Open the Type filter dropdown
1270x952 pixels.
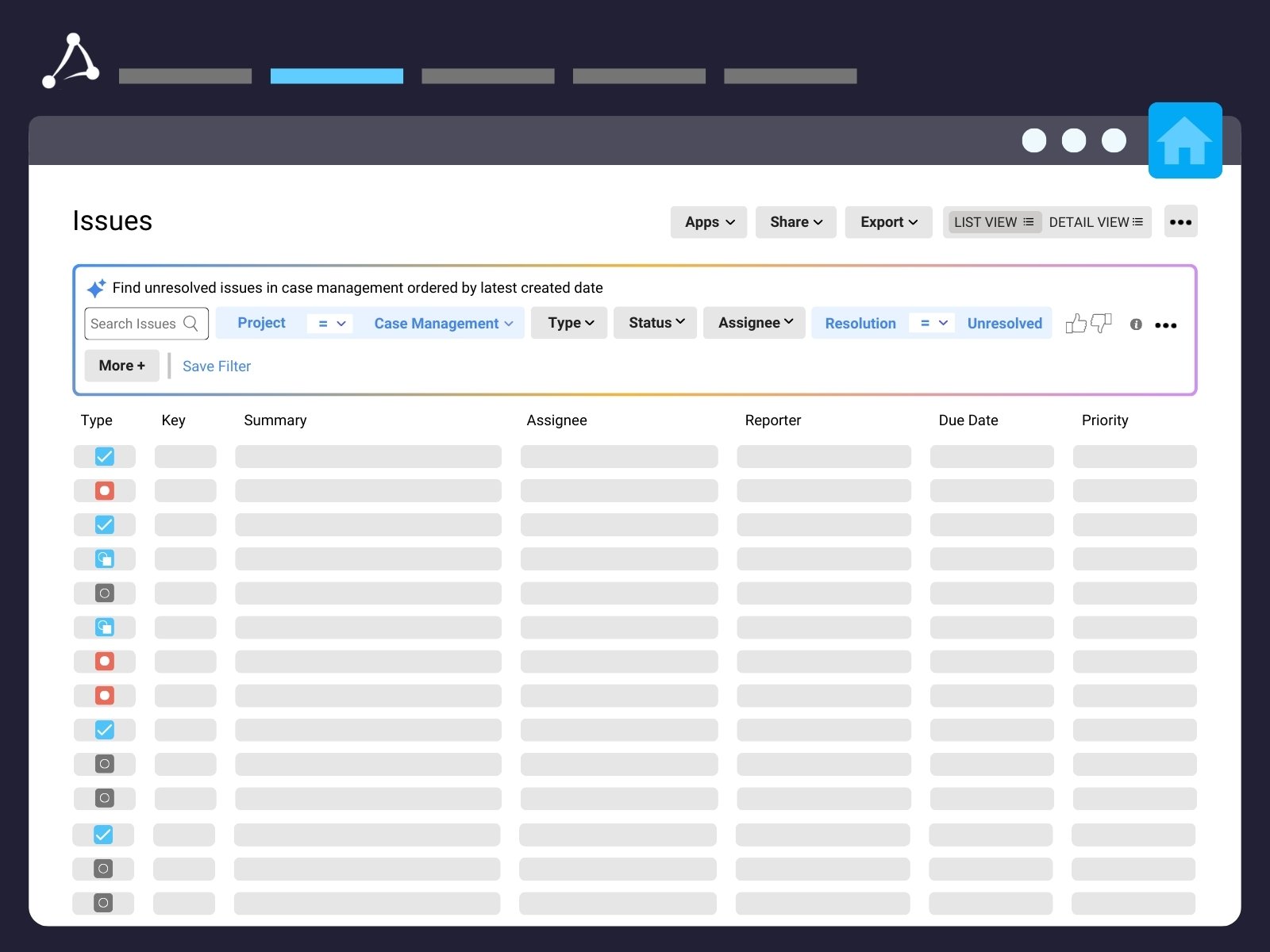pos(568,323)
